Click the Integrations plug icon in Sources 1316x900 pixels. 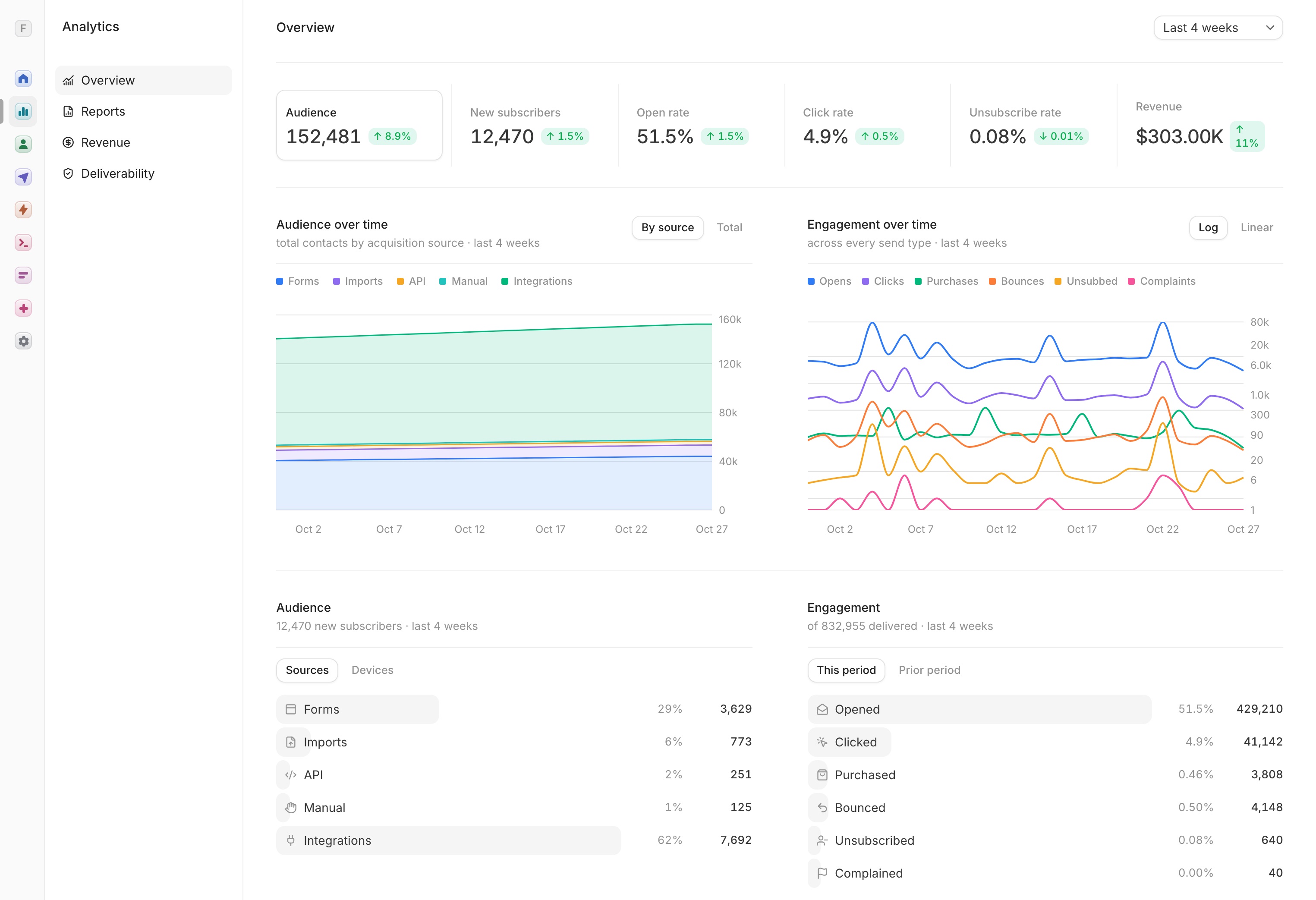(x=291, y=840)
